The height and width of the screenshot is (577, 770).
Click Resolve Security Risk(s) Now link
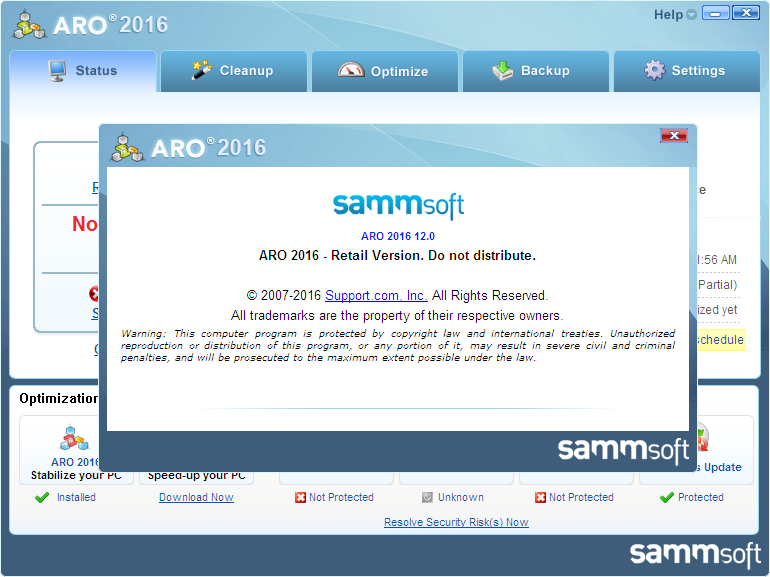[x=456, y=522]
